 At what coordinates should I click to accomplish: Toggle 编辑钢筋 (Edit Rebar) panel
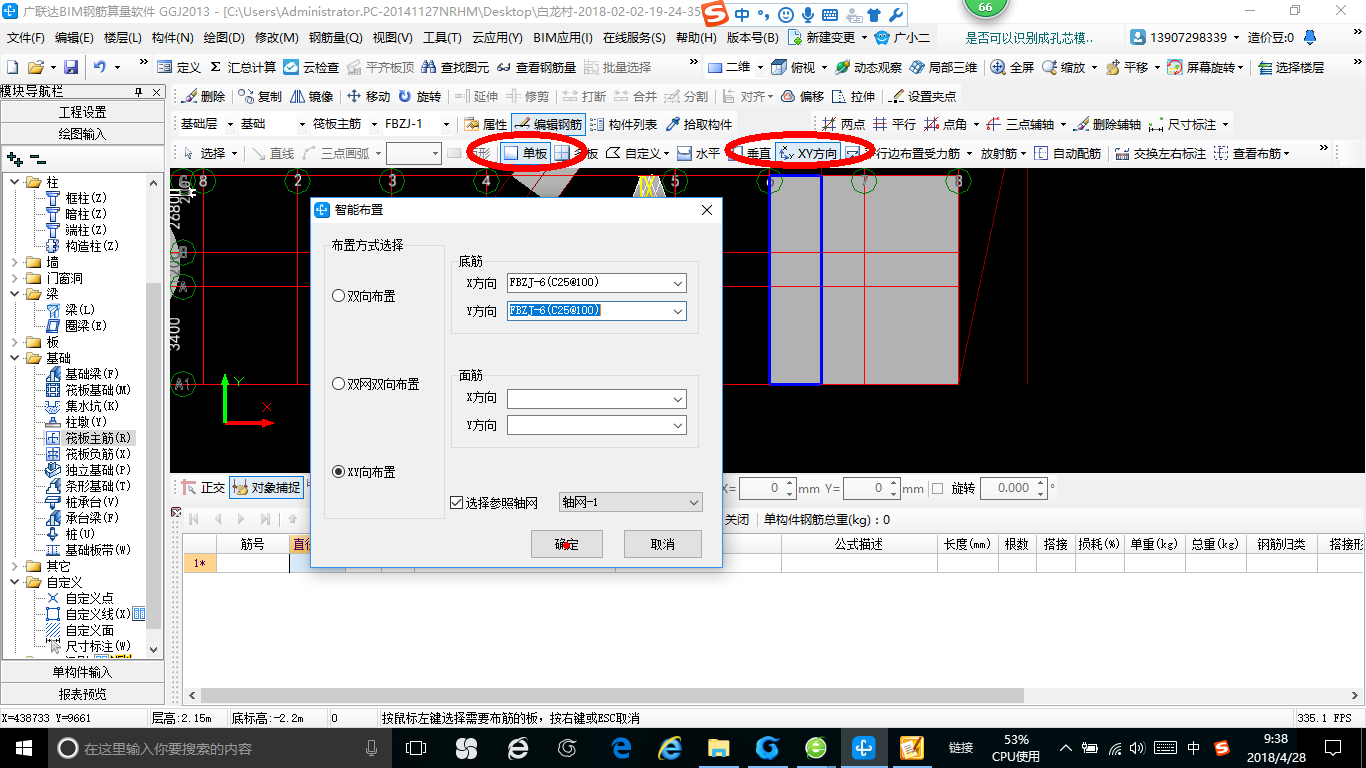coord(548,124)
